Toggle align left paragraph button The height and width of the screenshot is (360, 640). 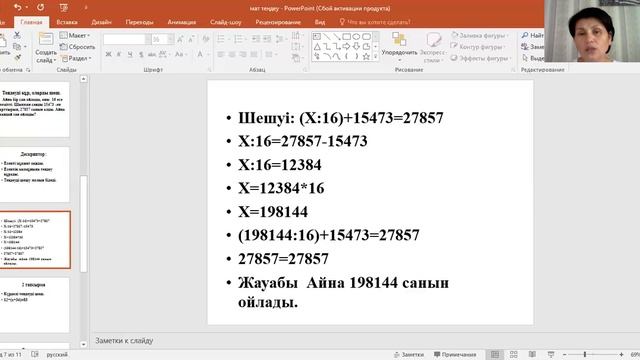coord(221,54)
